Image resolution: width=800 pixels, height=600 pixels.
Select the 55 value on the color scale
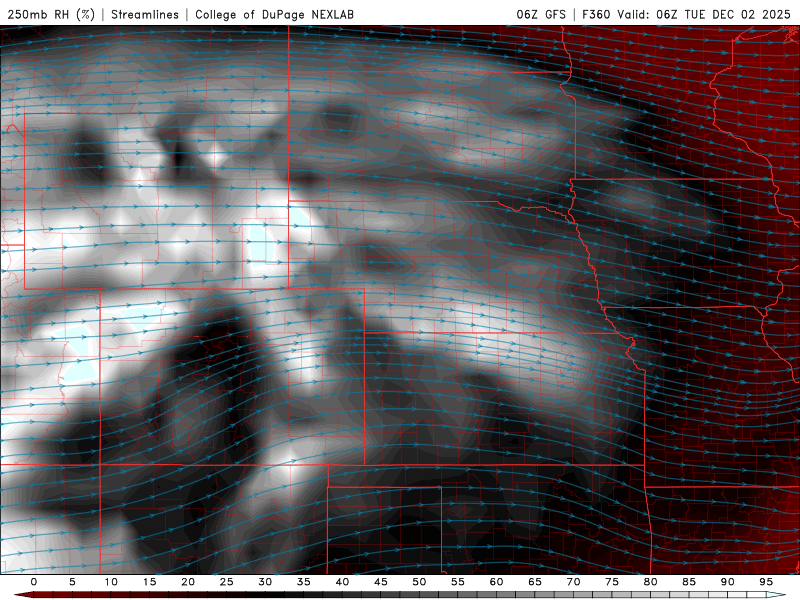[458, 582]
